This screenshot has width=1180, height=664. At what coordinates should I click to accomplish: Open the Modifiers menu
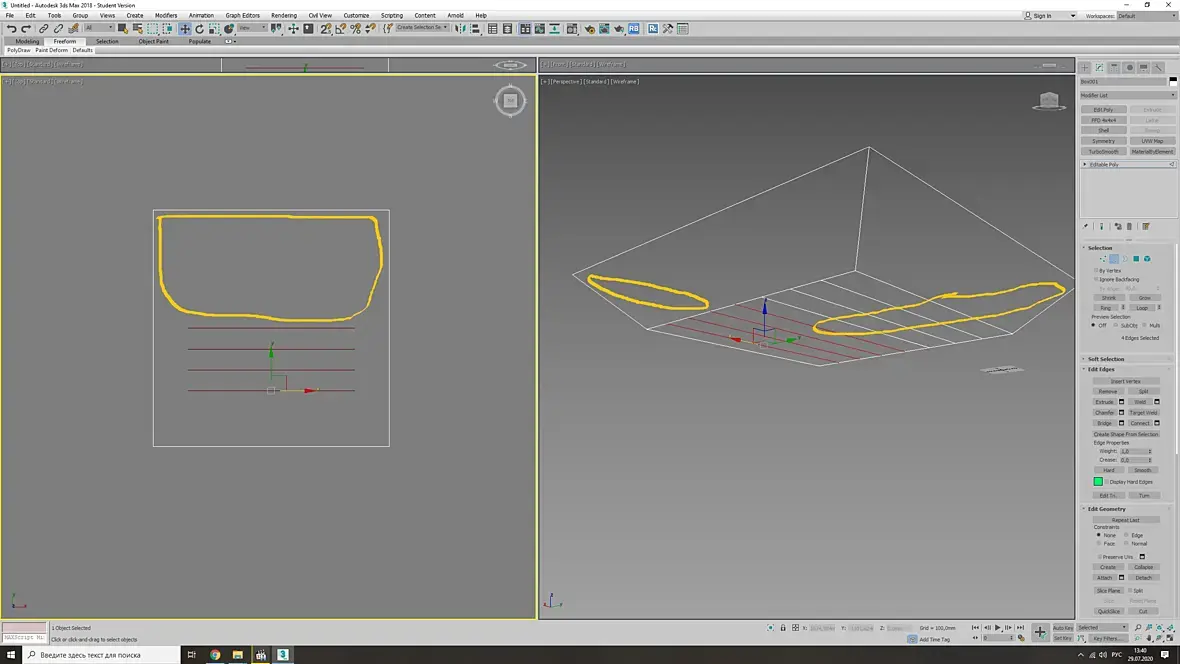[x=166, y=15]
